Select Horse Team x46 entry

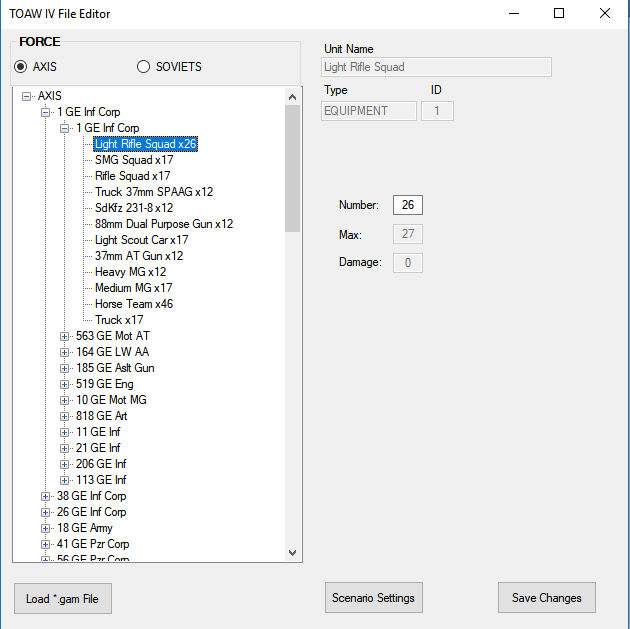pyautogui.click(x=134, y=304)
